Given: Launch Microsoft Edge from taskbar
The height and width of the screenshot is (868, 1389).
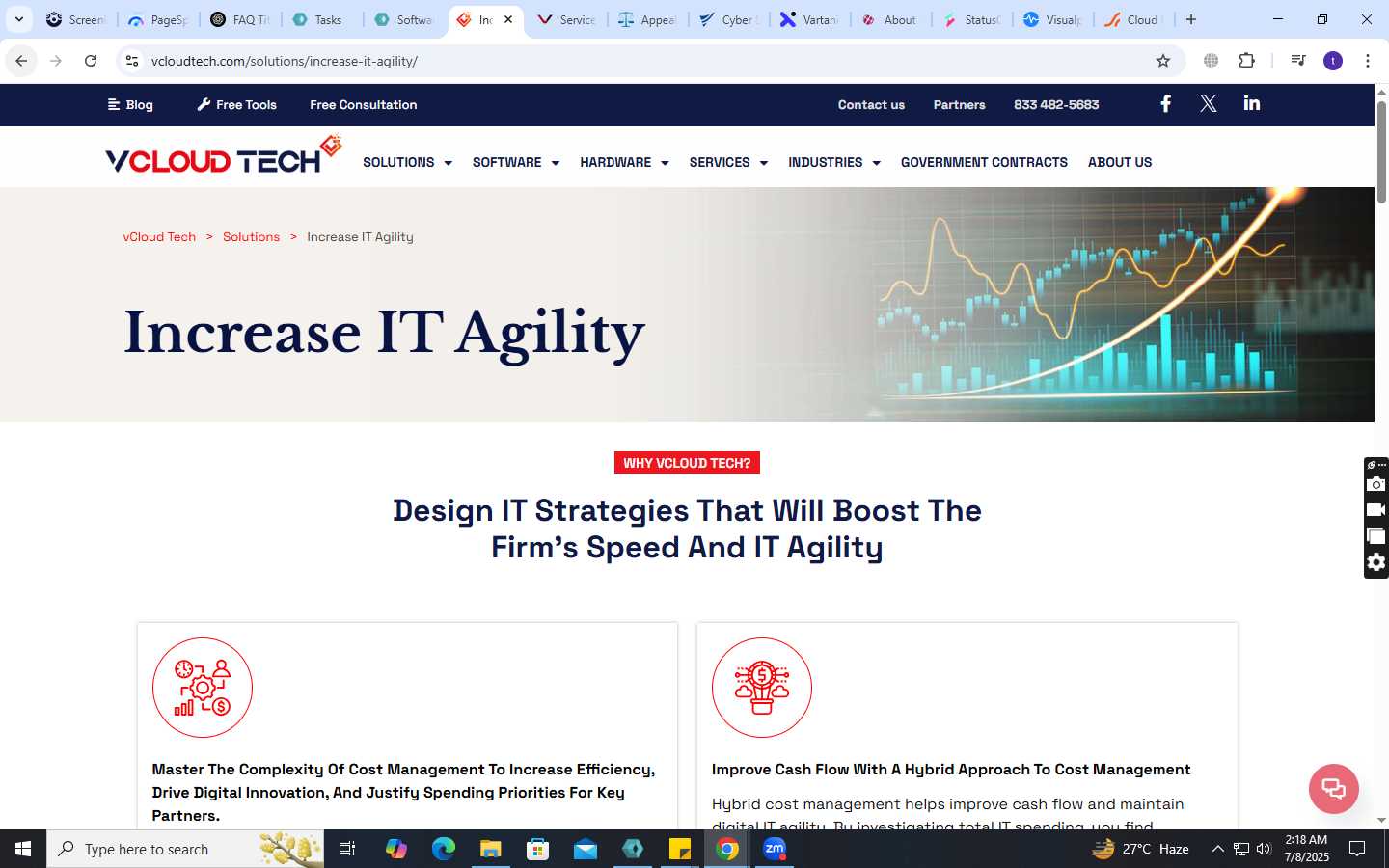Looking at the screenshot, I should [x=443, y=849].
